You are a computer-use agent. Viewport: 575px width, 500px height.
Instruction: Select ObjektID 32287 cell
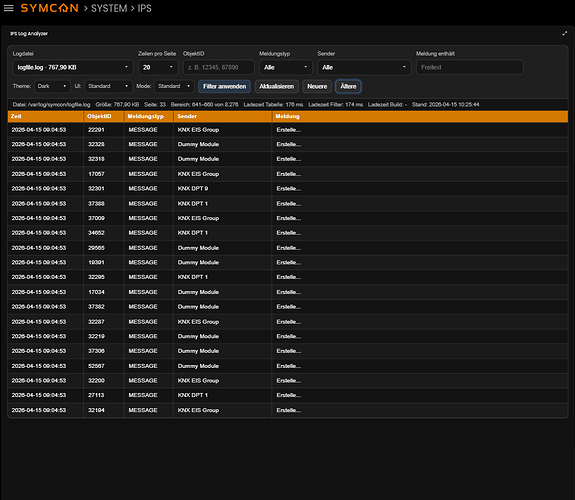(x=104, y=322)
